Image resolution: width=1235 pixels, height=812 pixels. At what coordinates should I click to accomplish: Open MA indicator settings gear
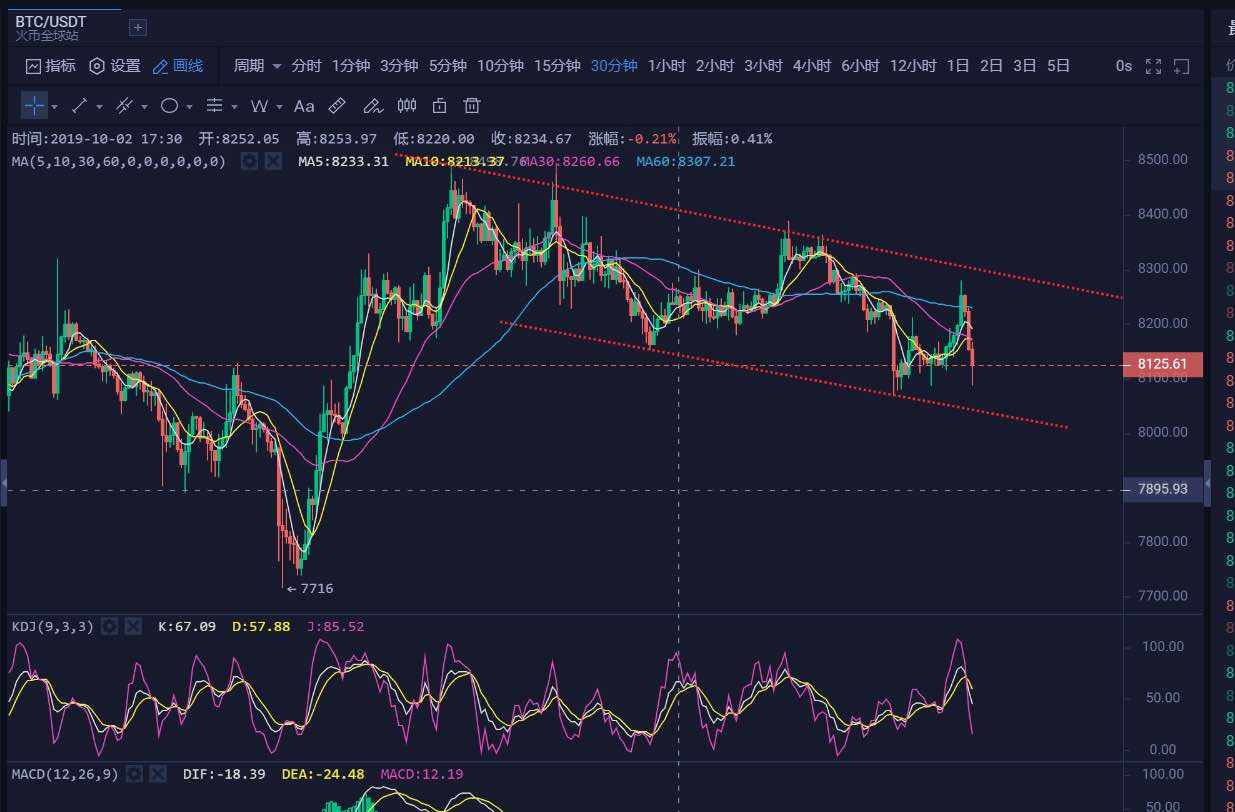point(250,161)
